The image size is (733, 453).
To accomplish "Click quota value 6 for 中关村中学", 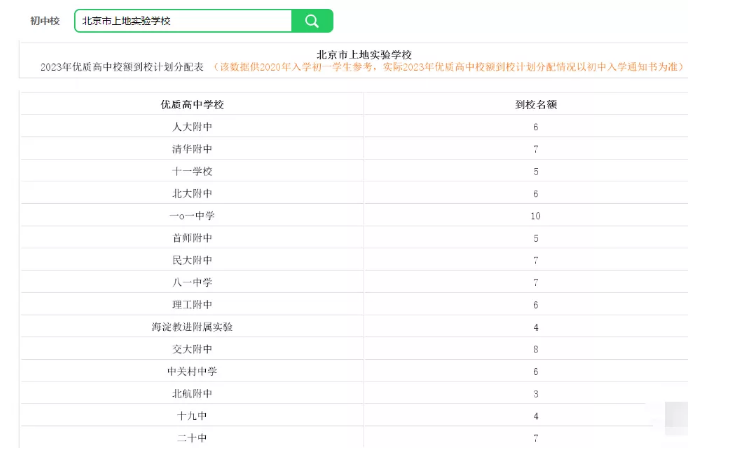I will tap(536, 372).
